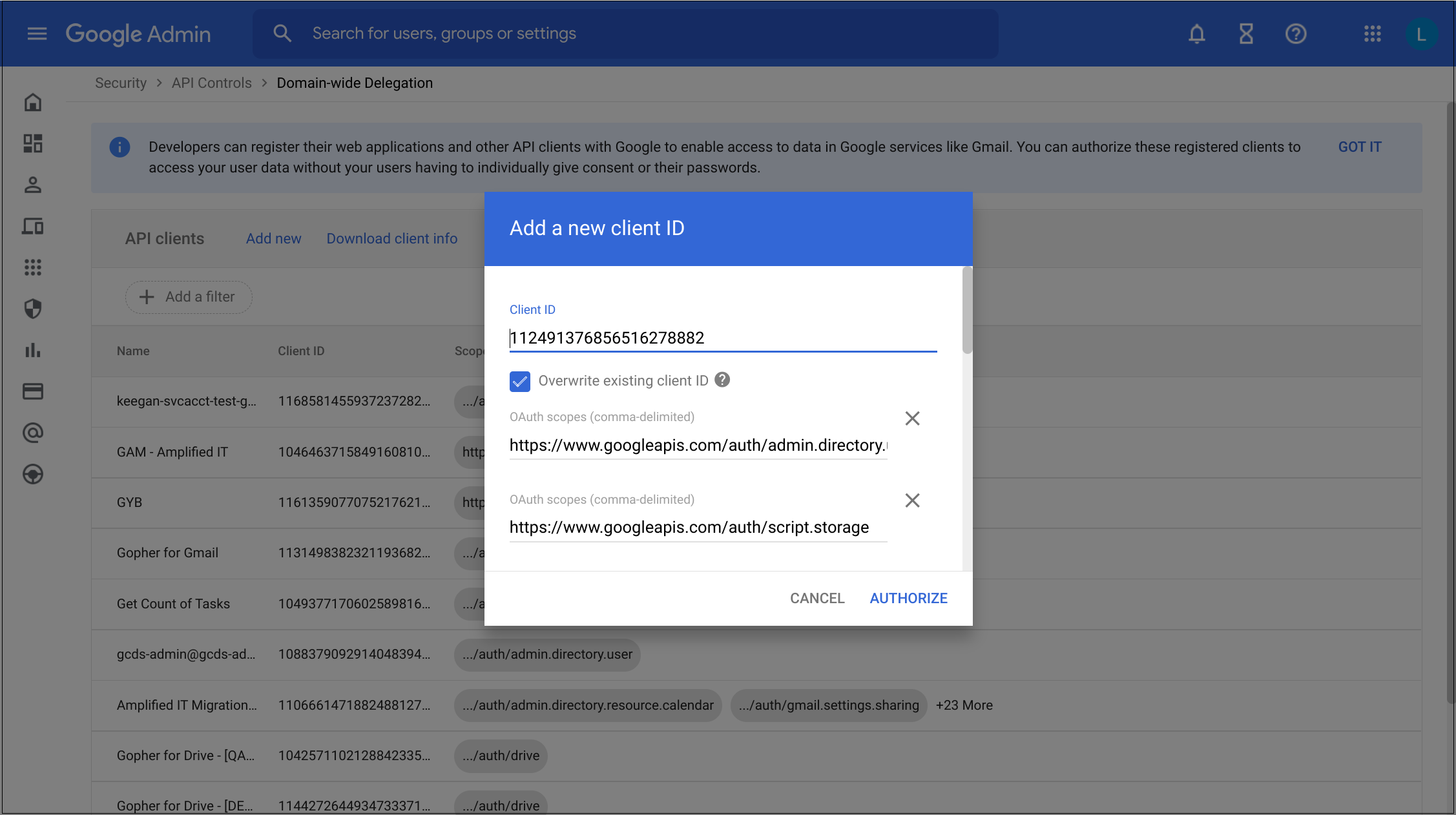Edit the admin.directory OAuth scope field

698,445
